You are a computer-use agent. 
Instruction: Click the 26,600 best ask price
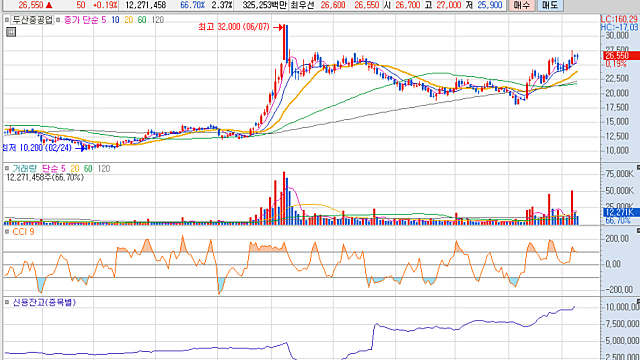pos(333,5)
